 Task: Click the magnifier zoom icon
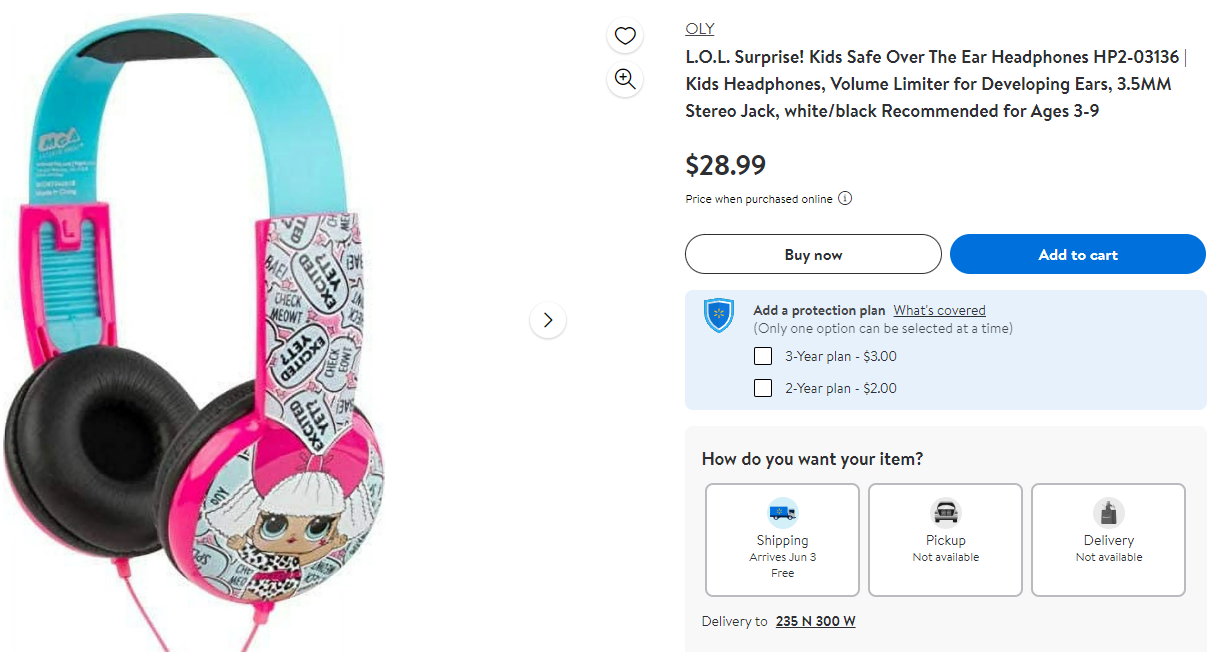click(625, 80)
